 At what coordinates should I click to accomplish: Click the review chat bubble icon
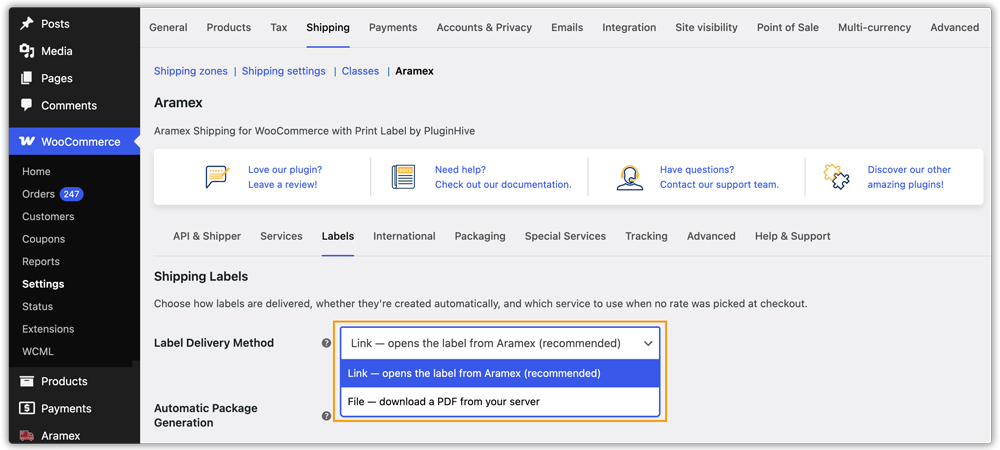click(217, 177)
